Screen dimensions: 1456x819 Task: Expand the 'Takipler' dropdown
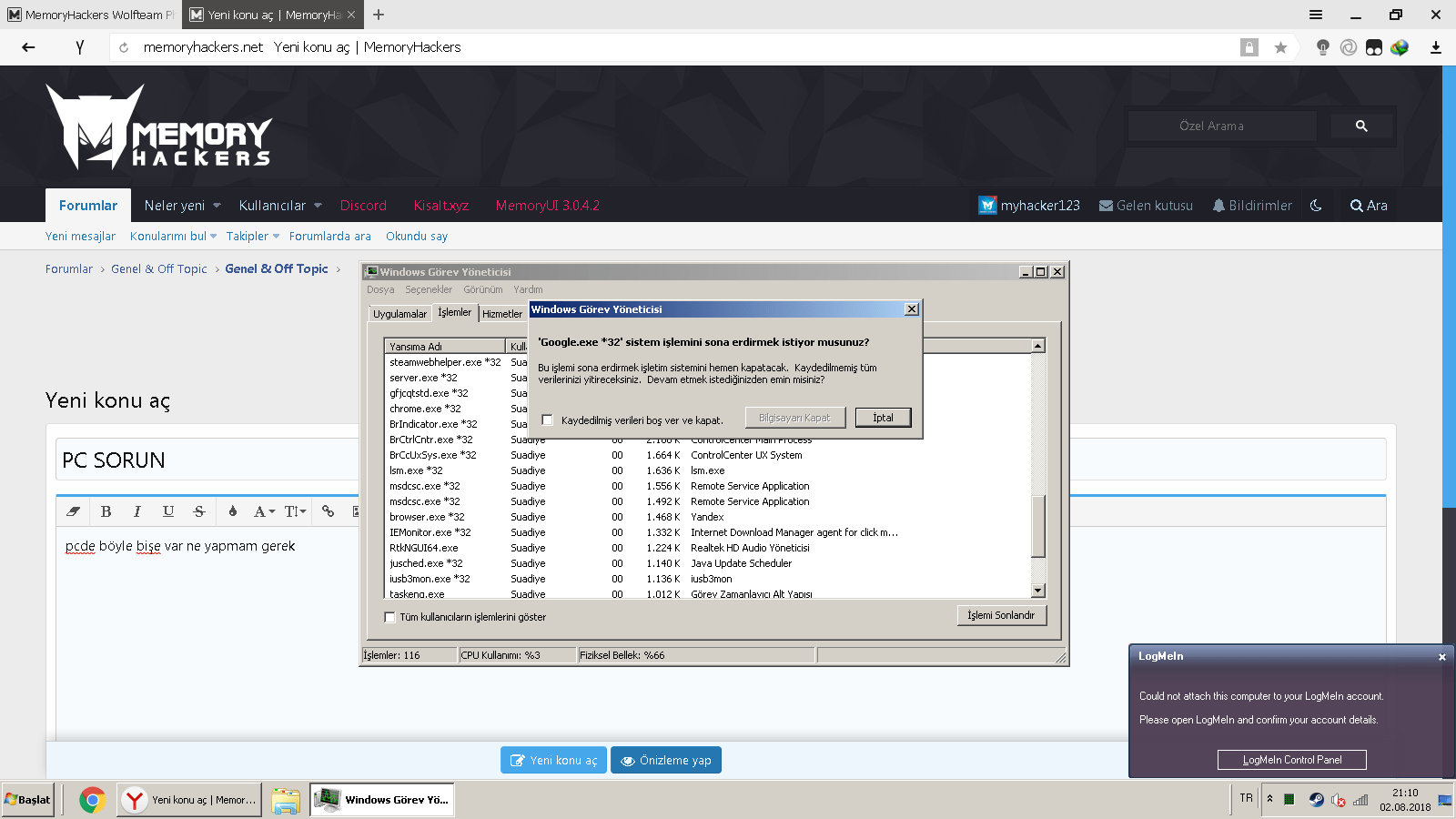(x=276, y=237)
